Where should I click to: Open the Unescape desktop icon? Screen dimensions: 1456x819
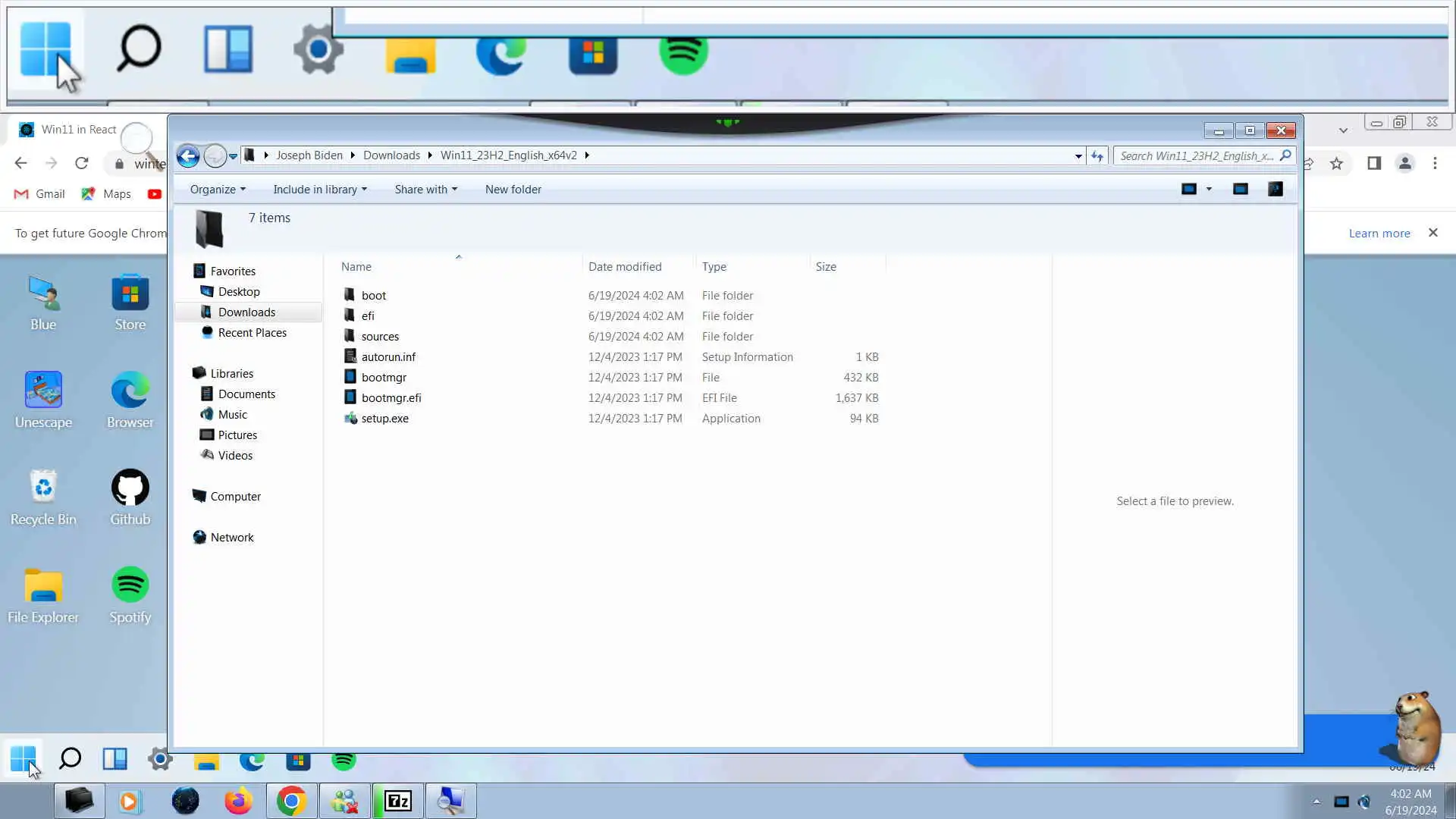tap(43, 400)
